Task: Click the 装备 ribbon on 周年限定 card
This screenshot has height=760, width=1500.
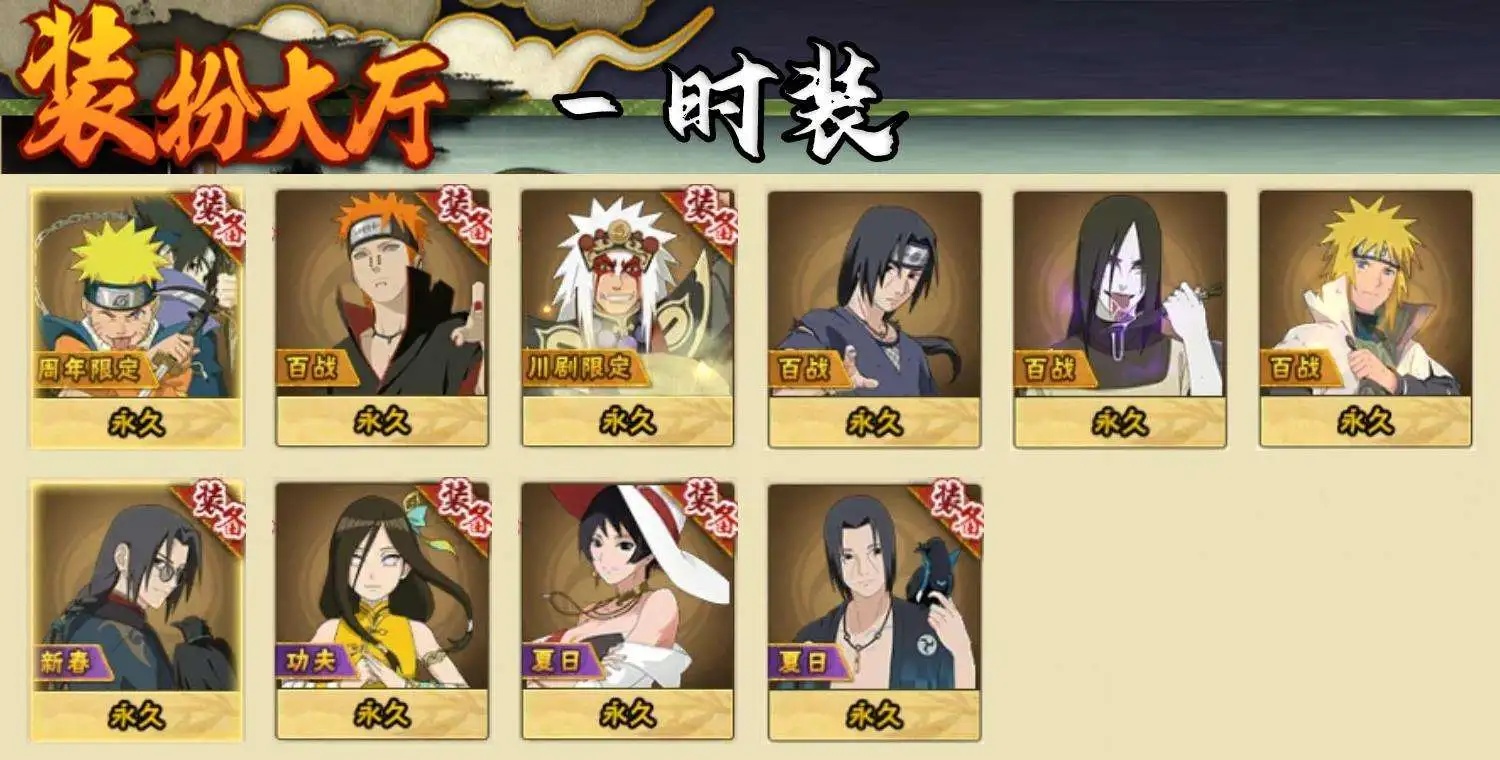Action: click(x=217, y=216)
